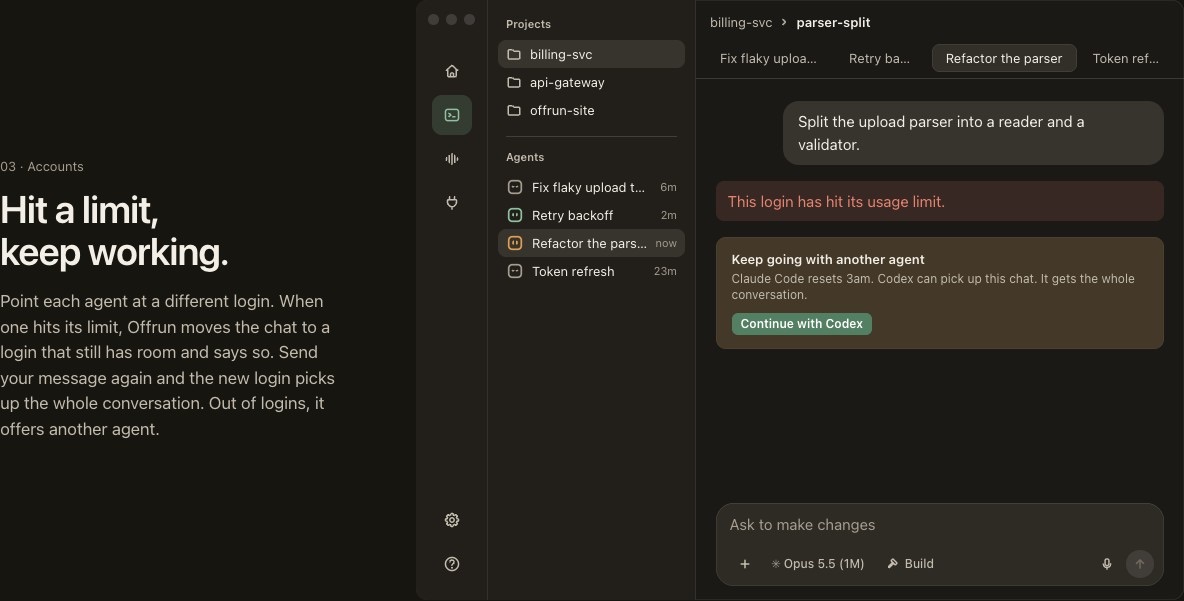Select the billing-svc project
Viewport: 1184px width, 601px height.
pyautogui.click(x=591, y=54)
